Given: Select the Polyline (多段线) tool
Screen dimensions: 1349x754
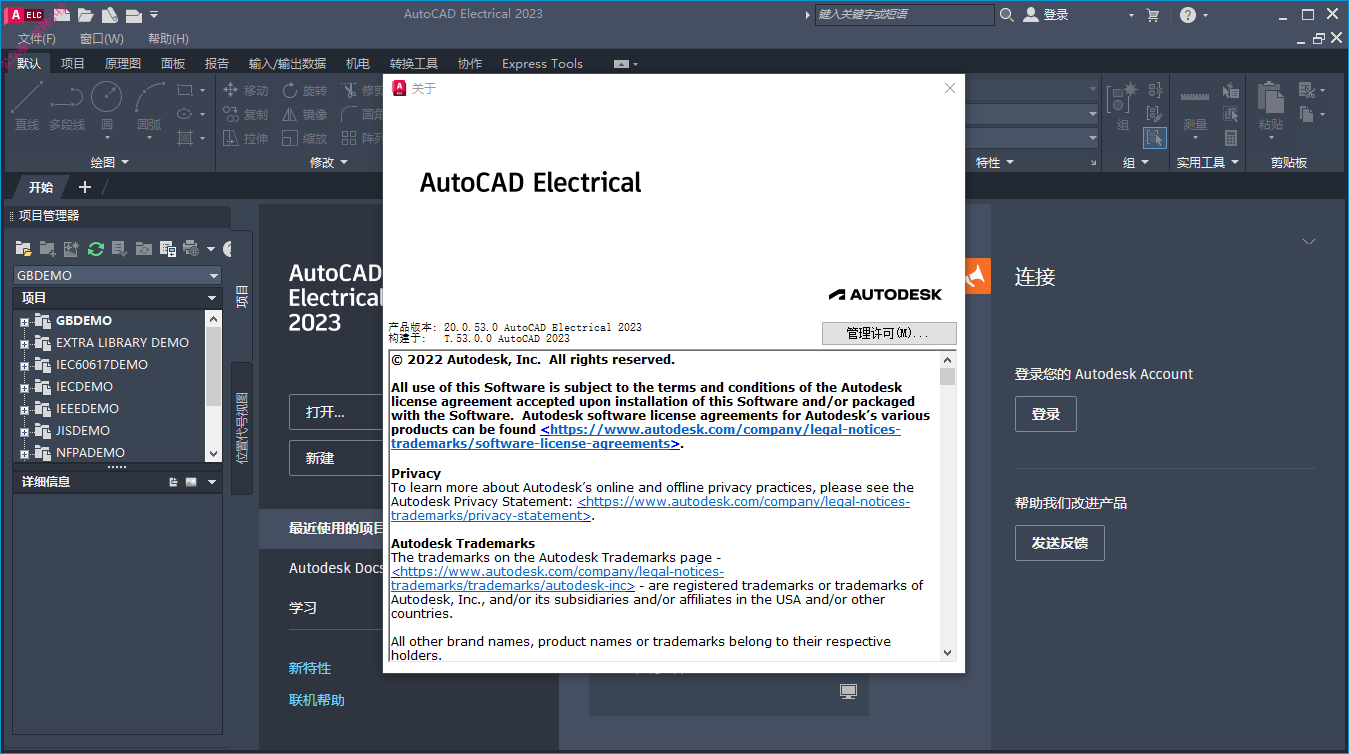Looking at the screenshot, I should [x=67, y=105].
